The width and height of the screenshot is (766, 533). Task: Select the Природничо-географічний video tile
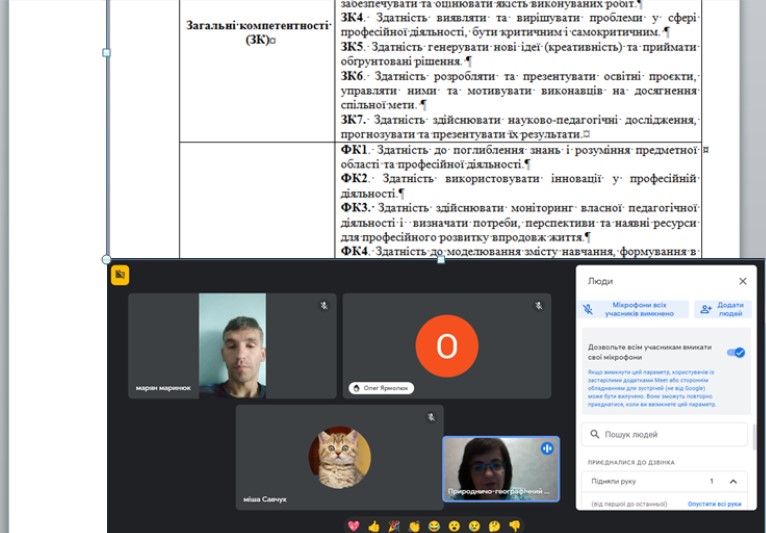[501, 469]
